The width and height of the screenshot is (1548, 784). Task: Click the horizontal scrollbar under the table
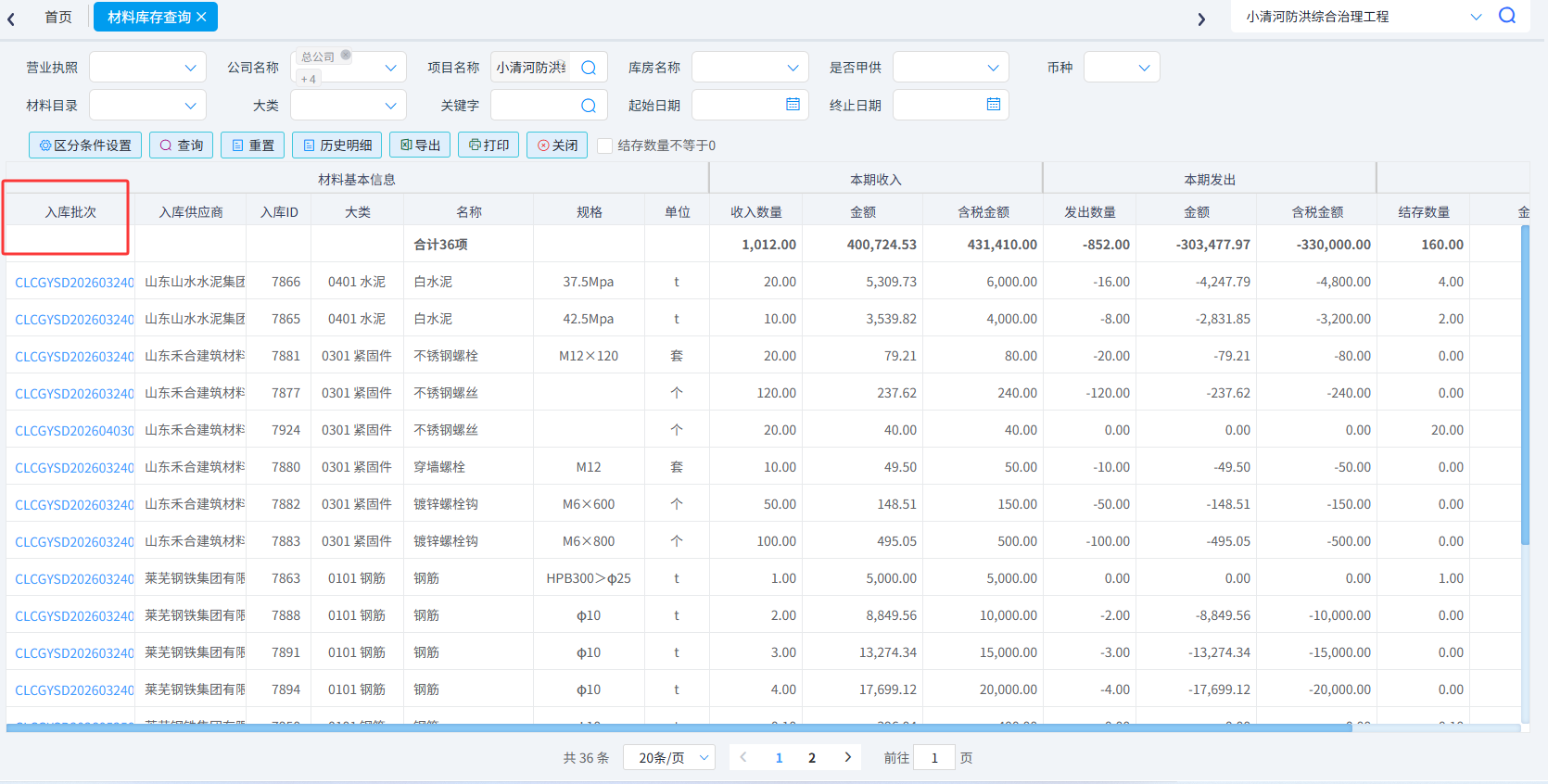(x=679, y=728)
